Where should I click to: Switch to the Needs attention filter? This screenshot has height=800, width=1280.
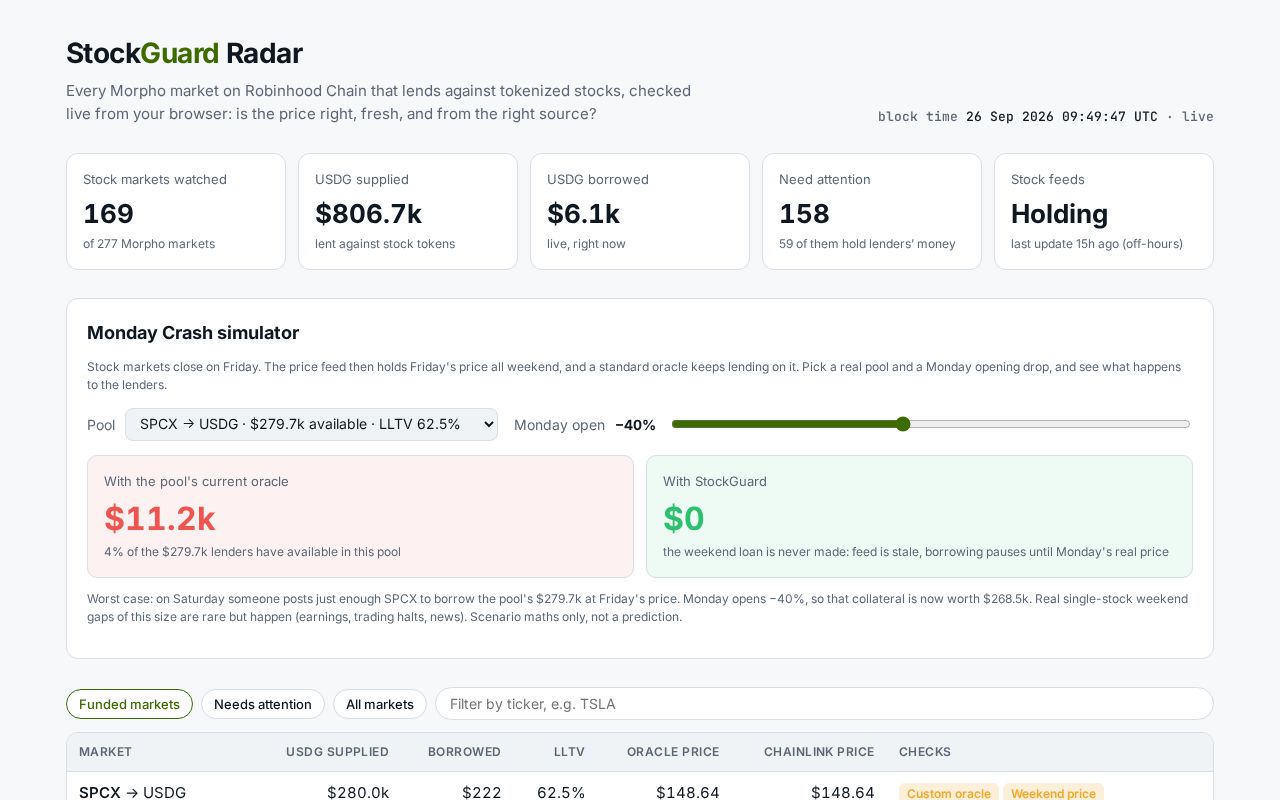(263, 704)
